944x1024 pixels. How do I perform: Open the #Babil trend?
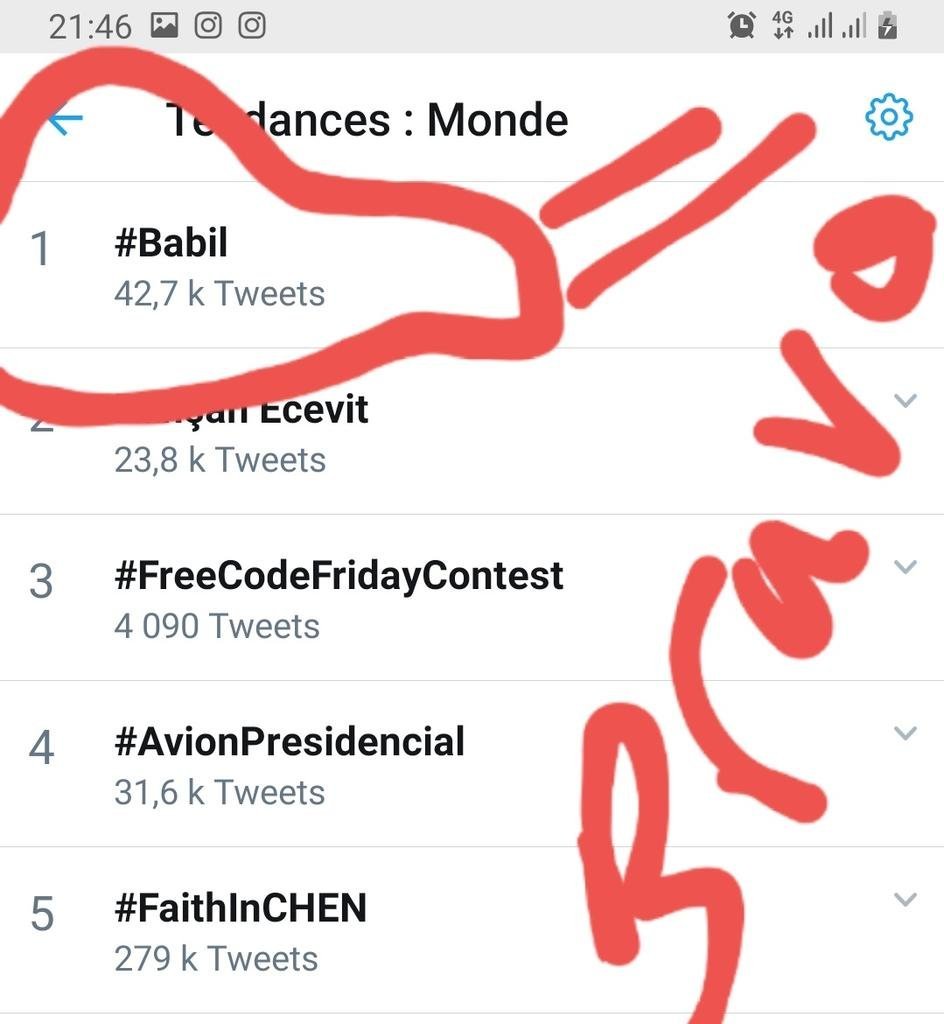point(171,243)
